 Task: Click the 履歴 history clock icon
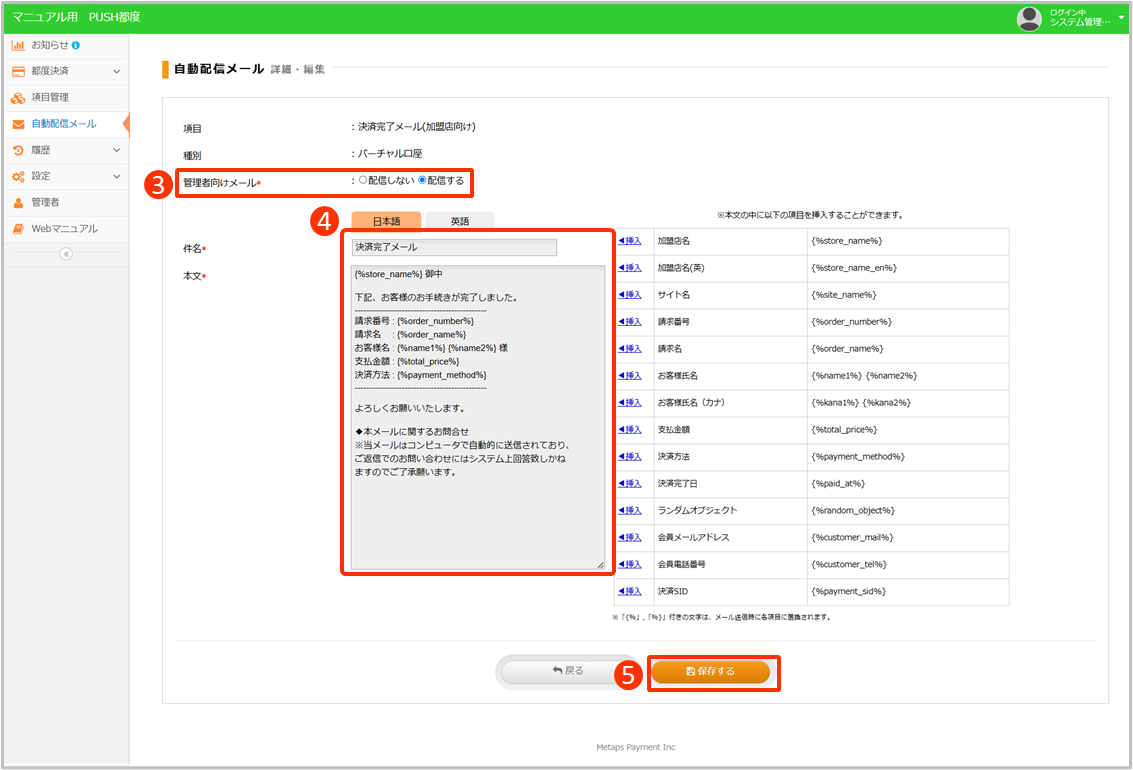(18, 150)
